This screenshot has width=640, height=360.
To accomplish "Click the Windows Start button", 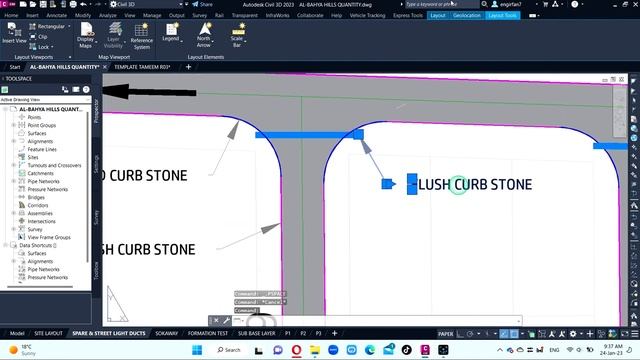I will click(x=197, y=350).
